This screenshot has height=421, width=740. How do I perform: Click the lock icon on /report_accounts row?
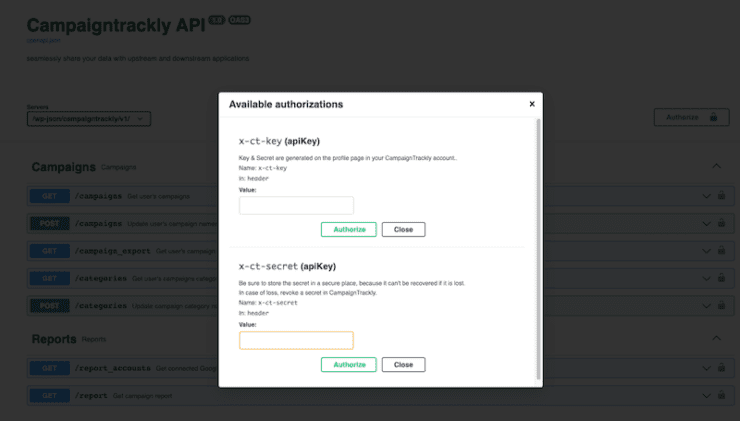(x=721, y=368)
